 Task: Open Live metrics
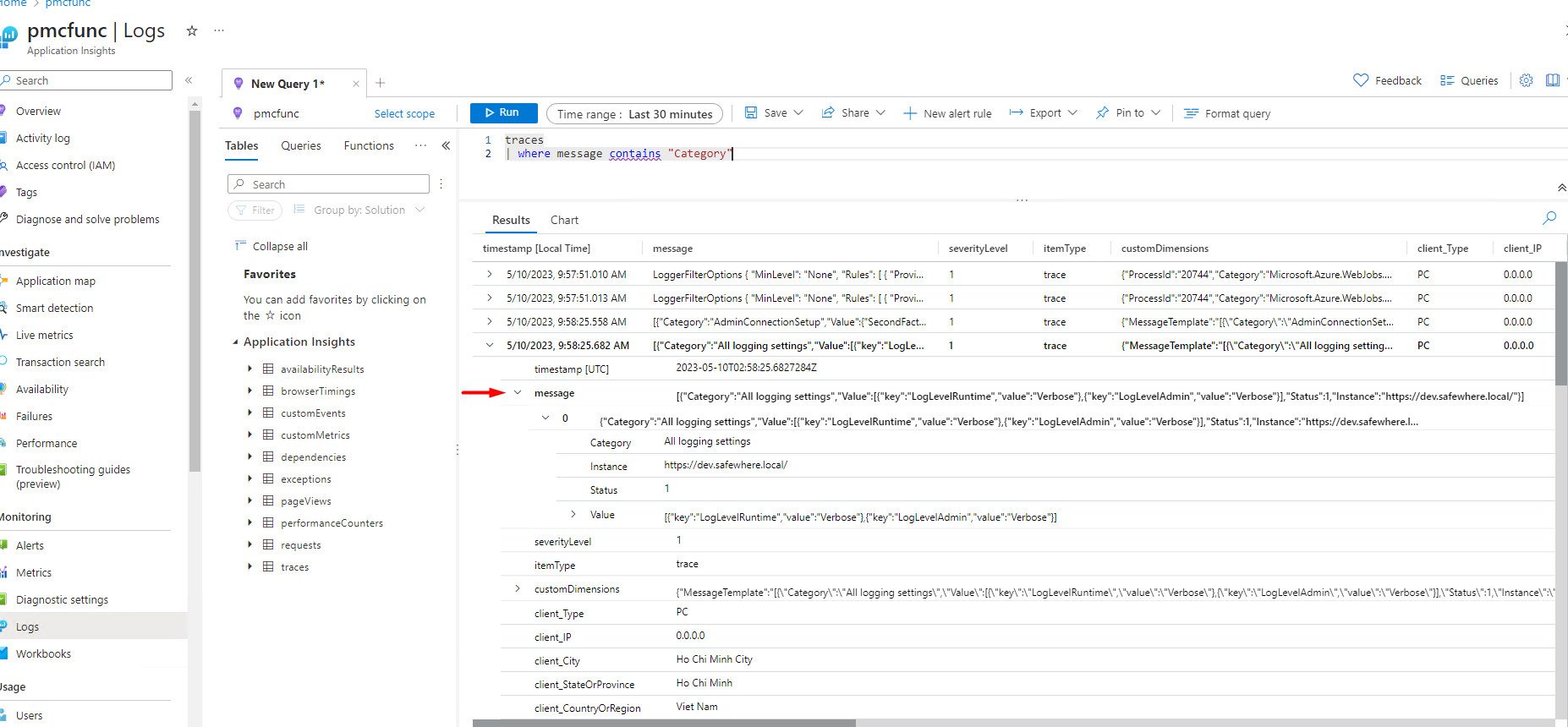click(x=44, y=336)
